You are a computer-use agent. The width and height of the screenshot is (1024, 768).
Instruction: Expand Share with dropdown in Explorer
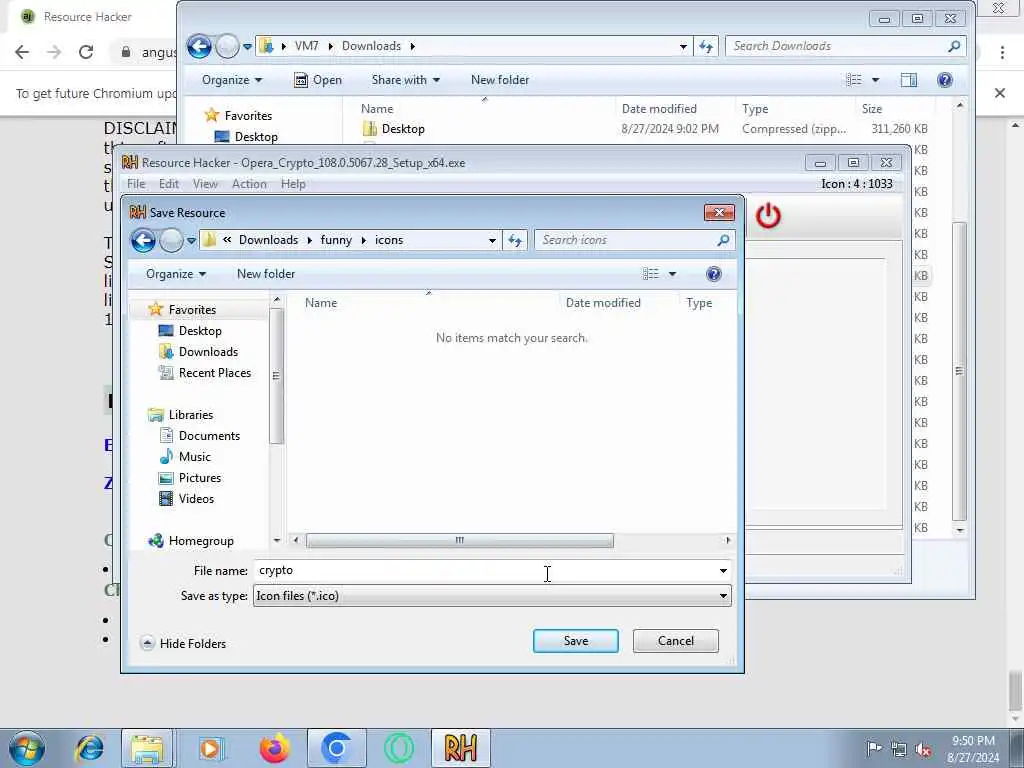(x=406, y=80)
